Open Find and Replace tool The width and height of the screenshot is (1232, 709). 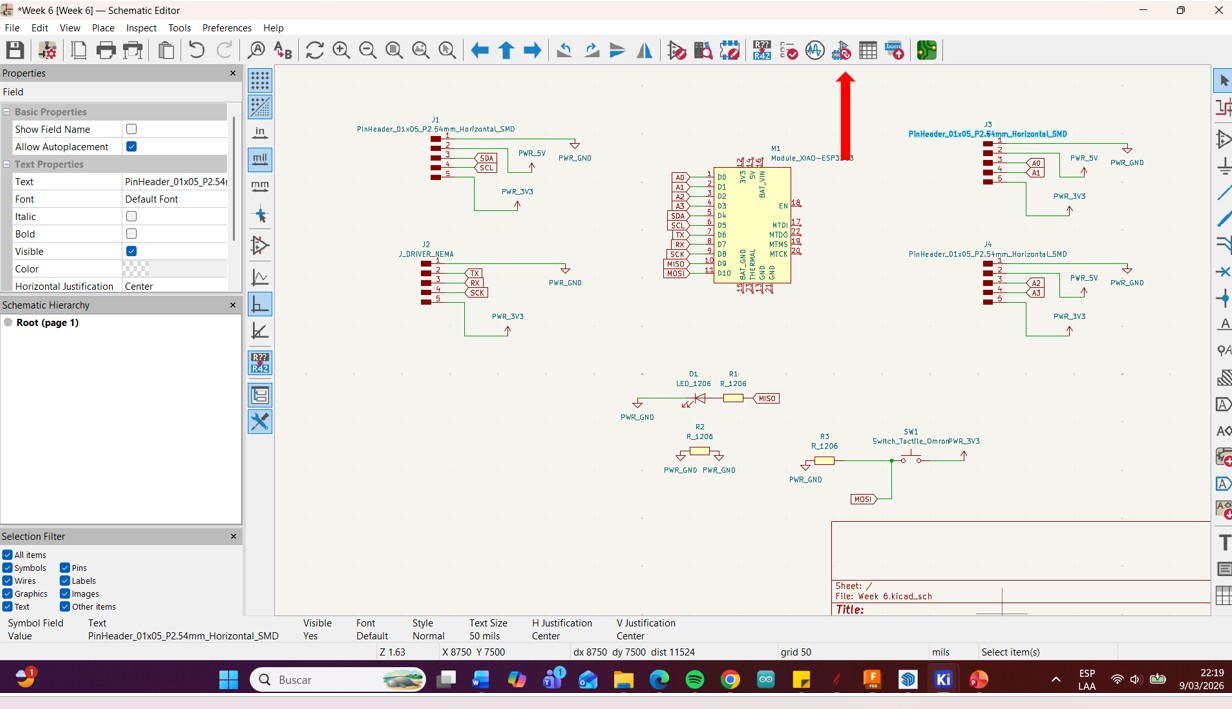(x=283, y=50)
